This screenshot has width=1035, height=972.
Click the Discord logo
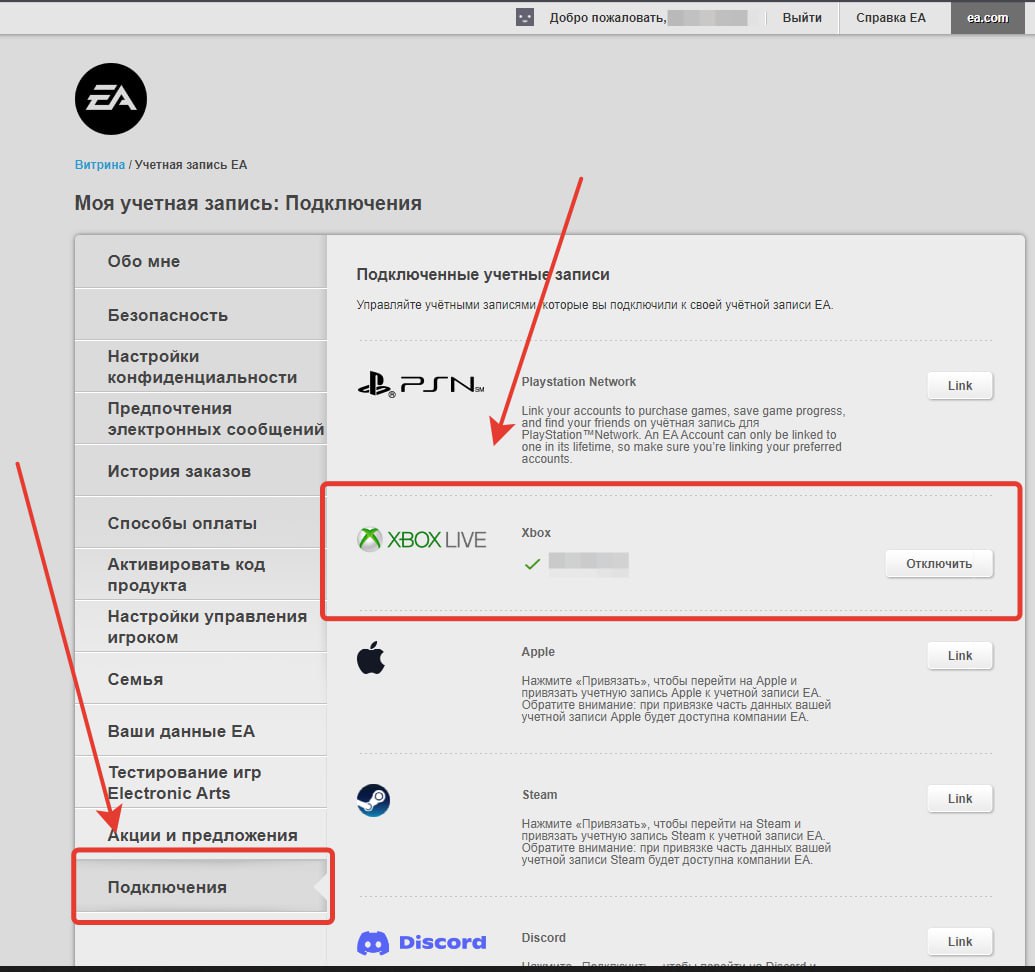tap(421, 942)
